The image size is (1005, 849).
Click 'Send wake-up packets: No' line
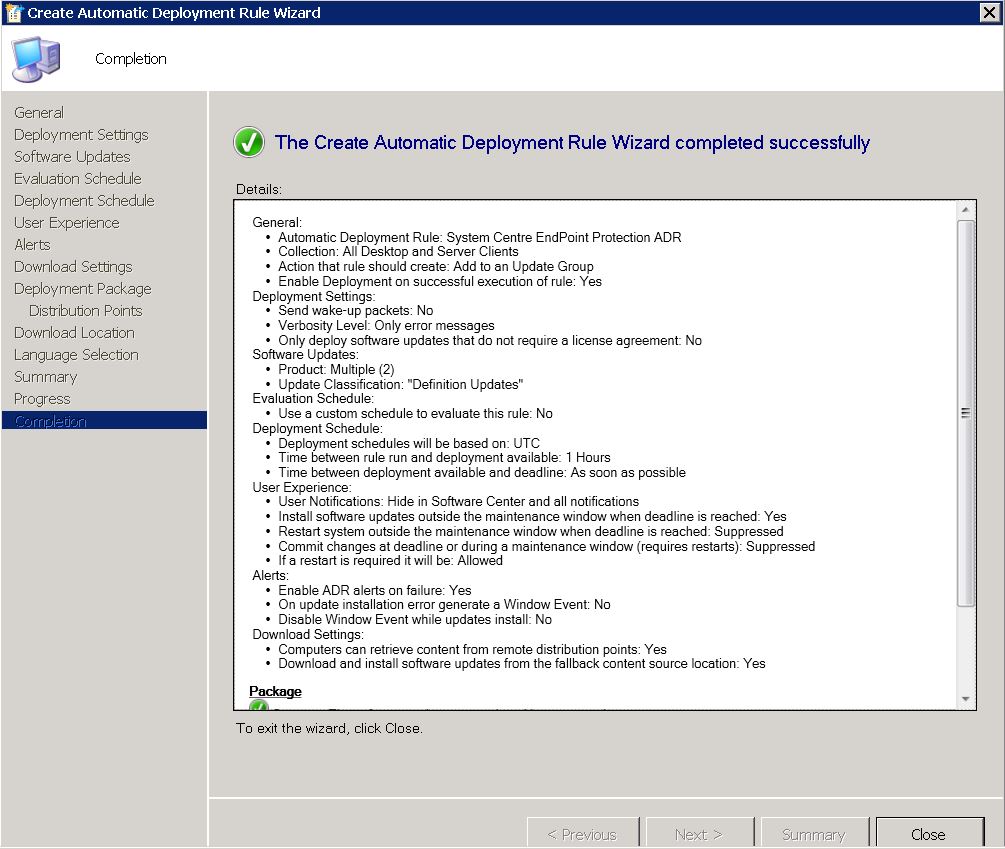click(356, 310)
